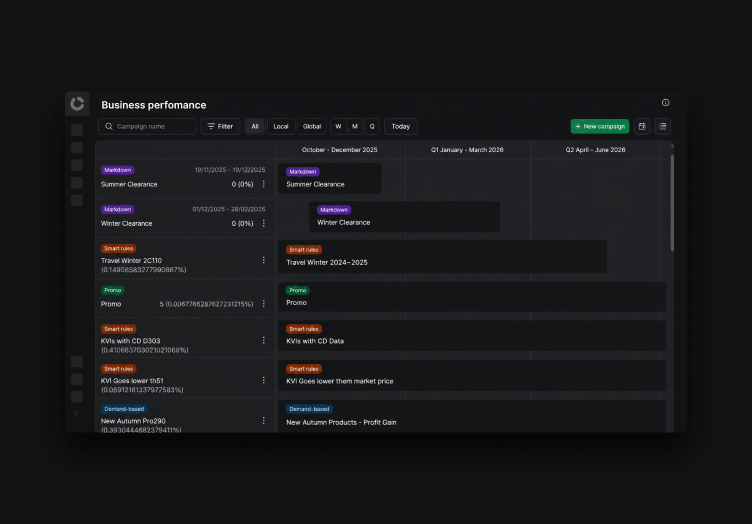Click Markdown tag in Summer Clearance list row
752x524 pixels.
(118, 170)
